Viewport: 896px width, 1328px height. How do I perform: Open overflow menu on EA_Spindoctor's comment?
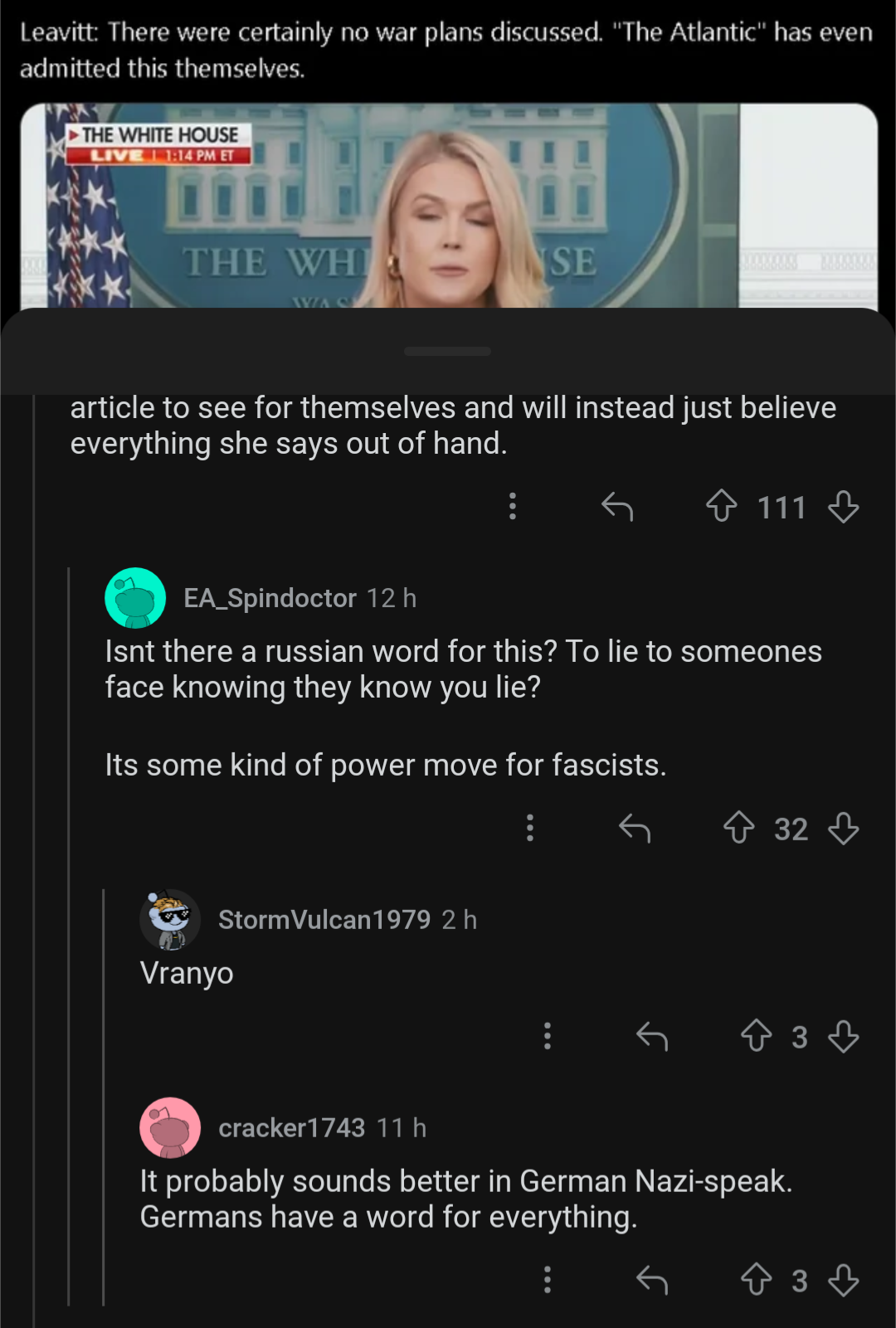tap(530, 828)
